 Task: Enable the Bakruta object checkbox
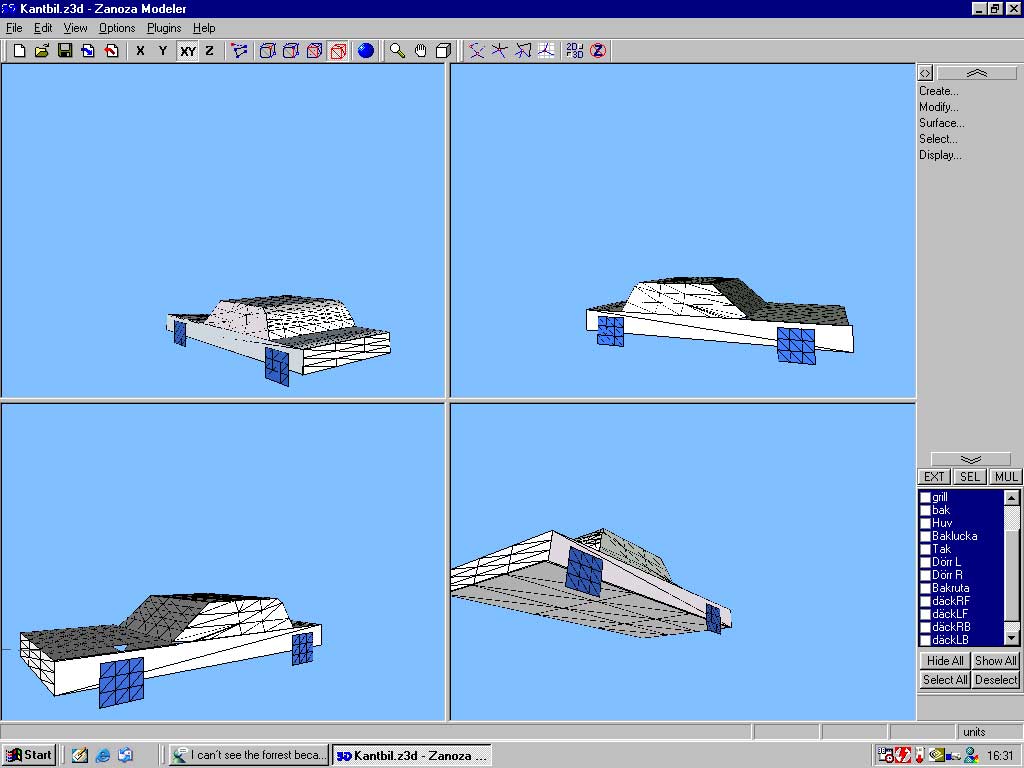925,588
